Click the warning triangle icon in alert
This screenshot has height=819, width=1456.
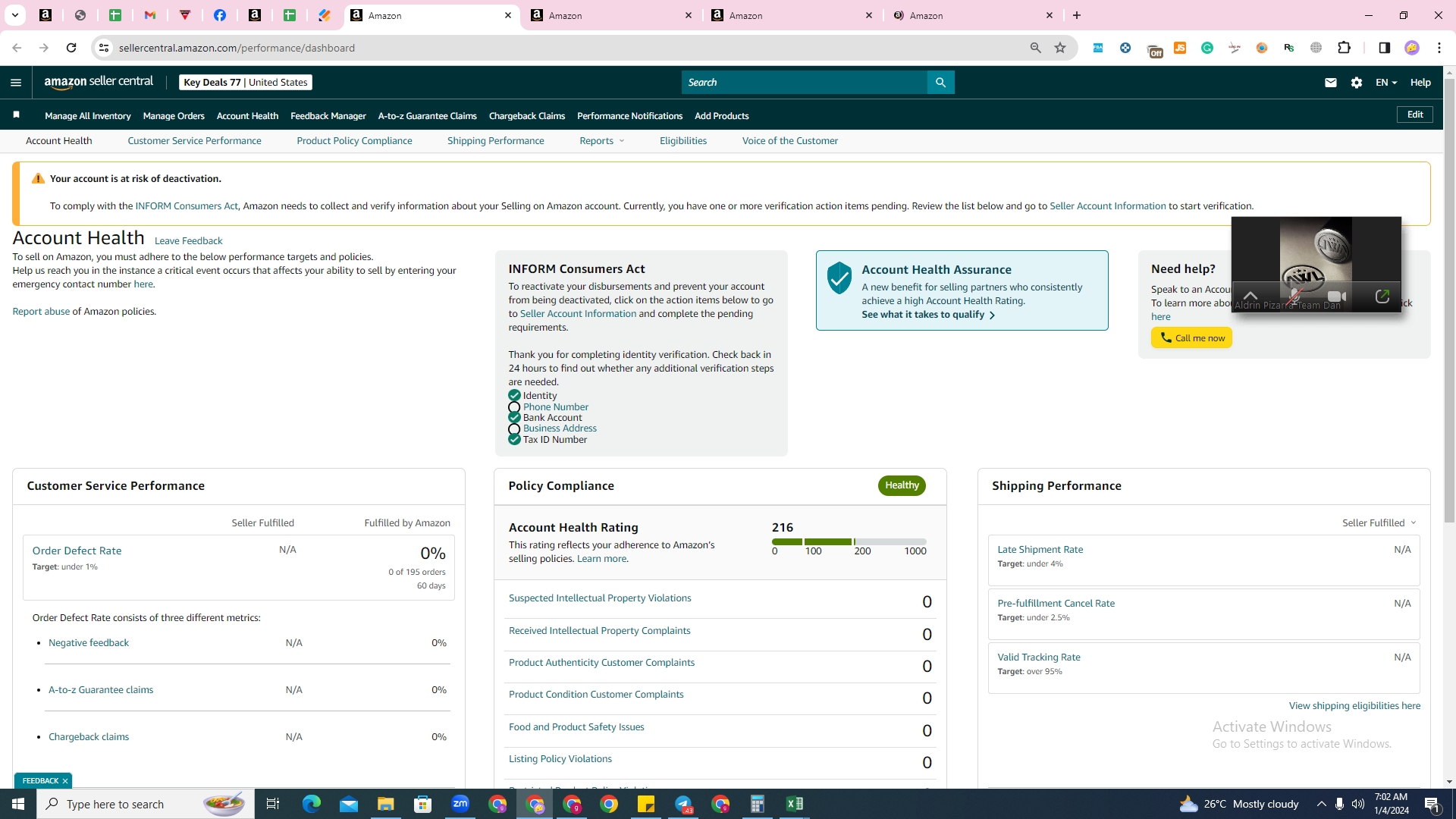(x=38, y=179)
